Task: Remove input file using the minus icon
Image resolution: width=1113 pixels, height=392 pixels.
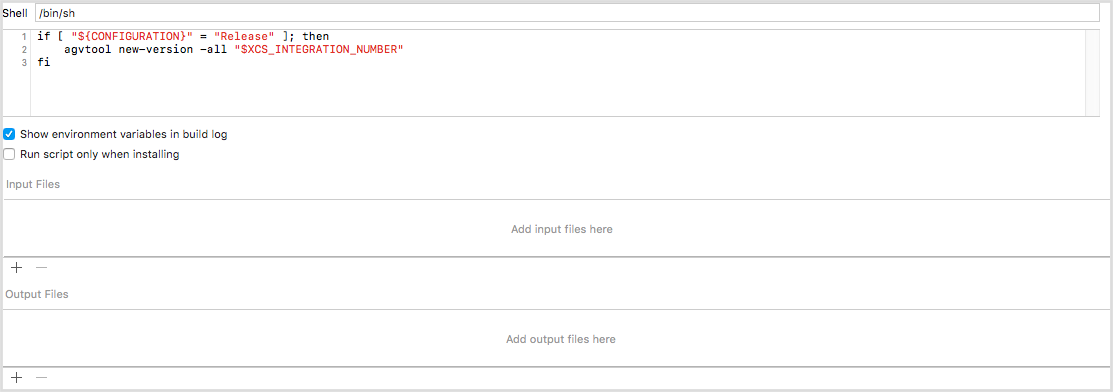Action: (42, 268)
